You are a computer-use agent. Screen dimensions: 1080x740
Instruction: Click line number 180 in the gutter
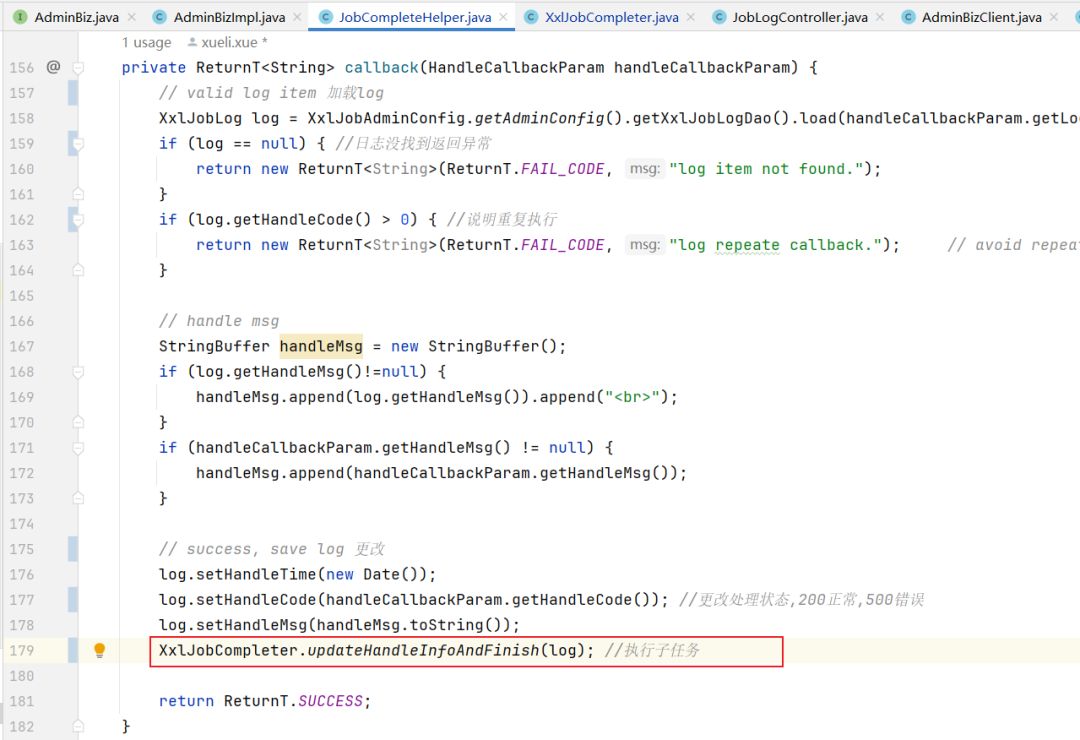coord(21,676)
